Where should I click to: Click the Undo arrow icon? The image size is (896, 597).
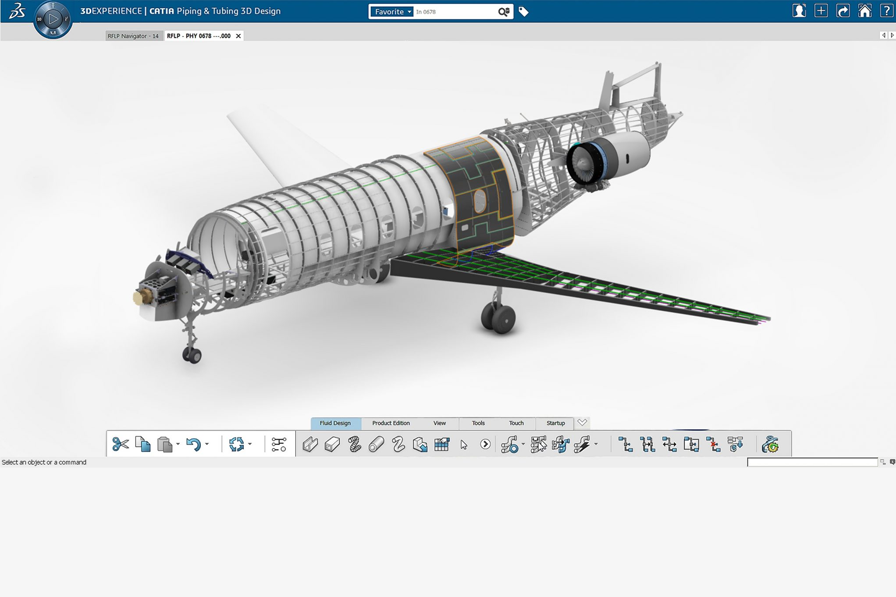[x=194, y=444]
